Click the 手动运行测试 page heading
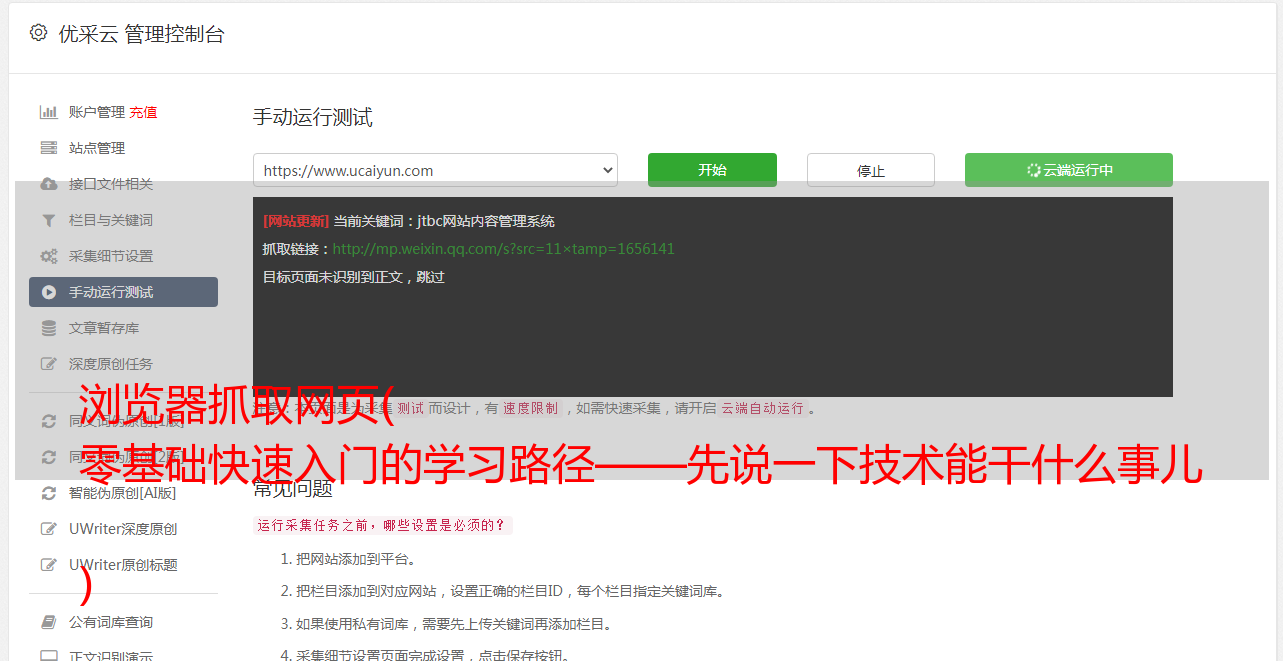Screen dimensions: 1283x661 coord(313,117)
